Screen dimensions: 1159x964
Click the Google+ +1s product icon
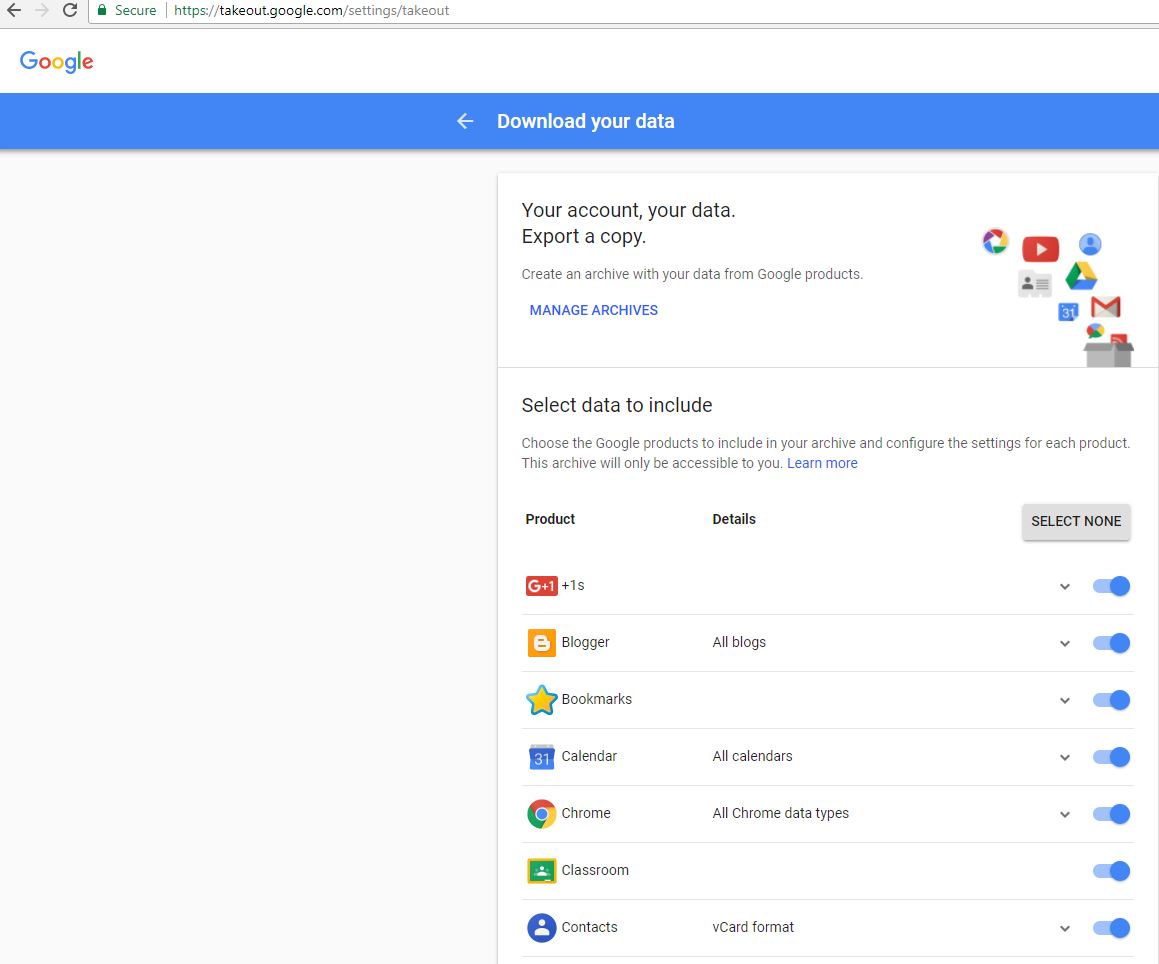[x=541, y=586]
